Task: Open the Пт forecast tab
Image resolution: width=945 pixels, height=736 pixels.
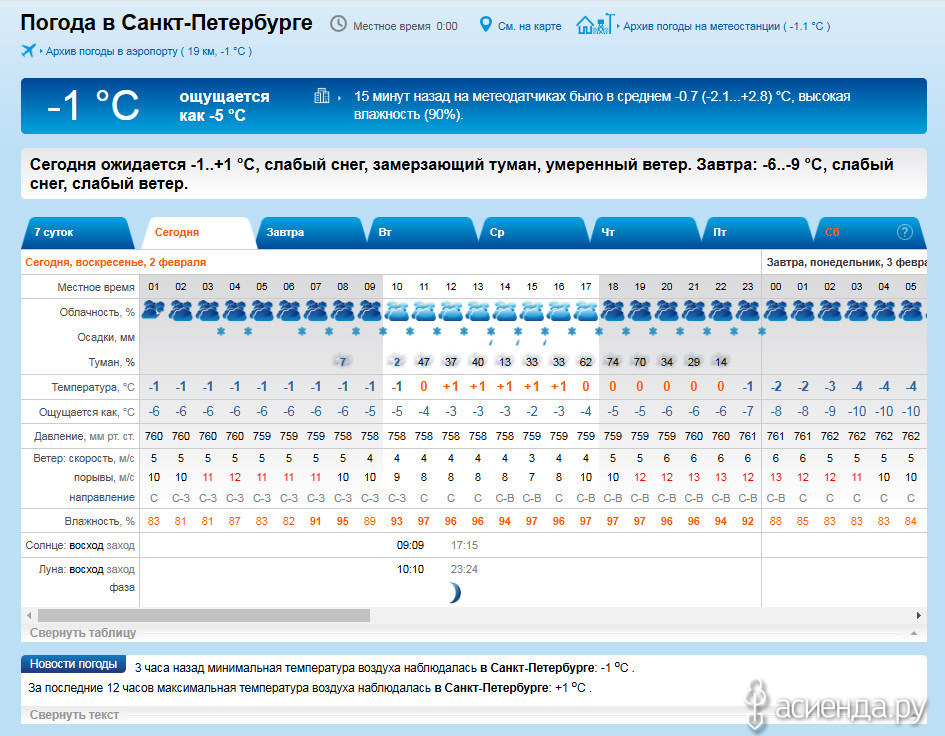Action: click(x=757, y=233)
